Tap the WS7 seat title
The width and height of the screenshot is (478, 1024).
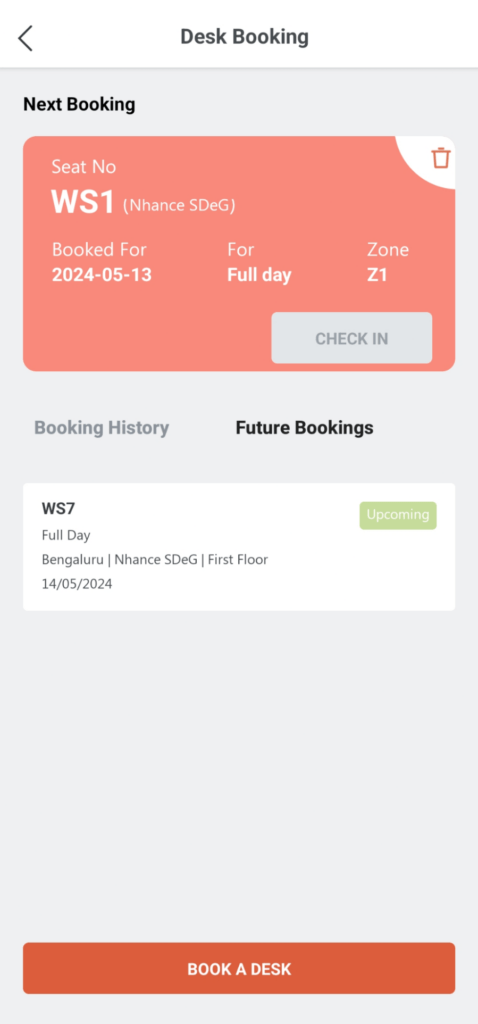click(x=59, y=509)
